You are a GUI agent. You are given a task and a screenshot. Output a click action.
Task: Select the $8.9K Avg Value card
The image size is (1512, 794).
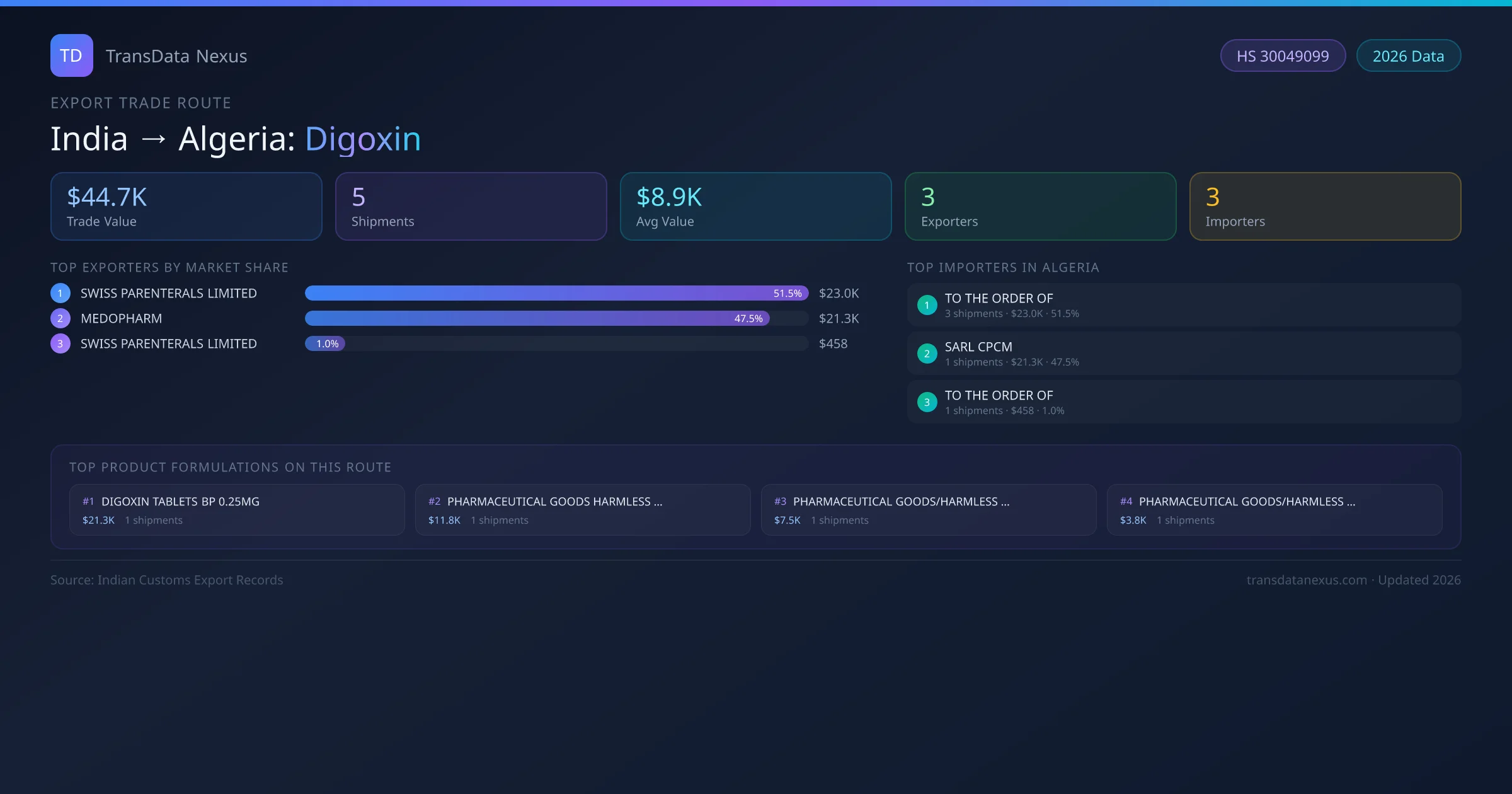click(755, 207)
